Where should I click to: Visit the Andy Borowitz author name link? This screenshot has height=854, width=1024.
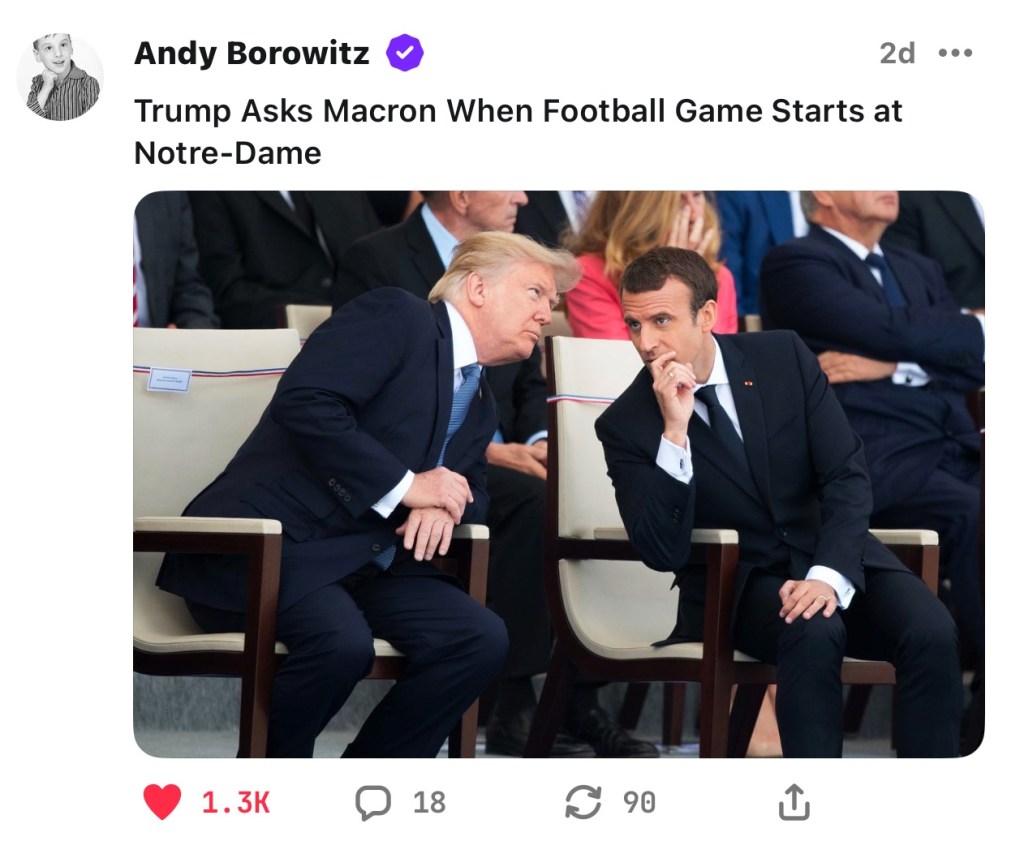[251, 53]
